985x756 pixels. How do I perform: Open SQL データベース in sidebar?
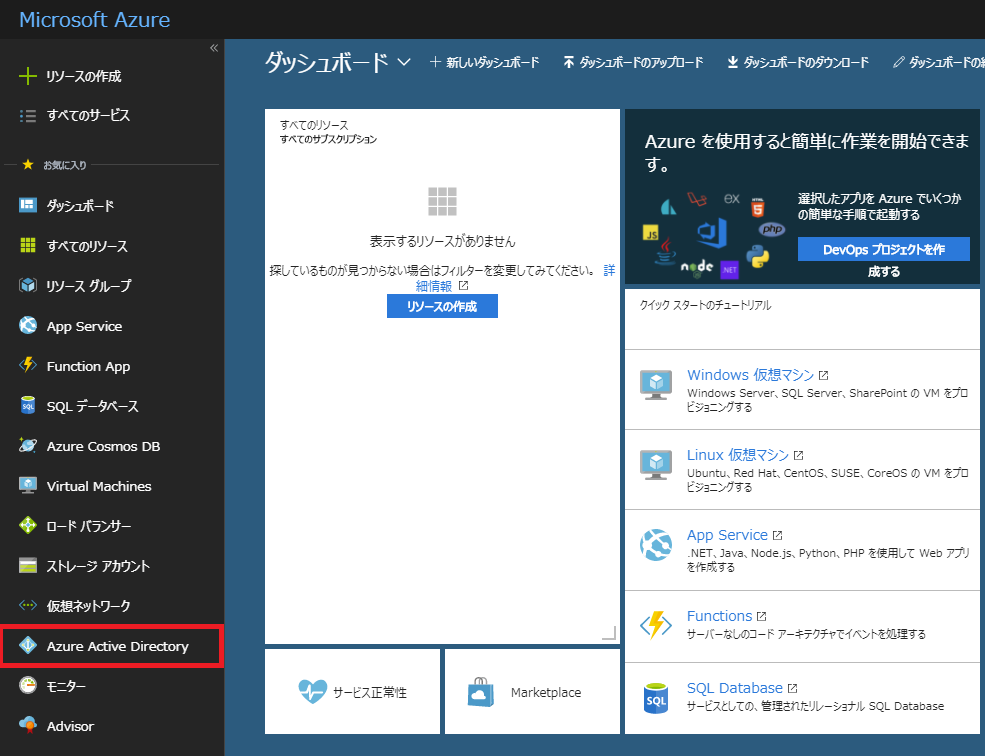pyautogui.click(x=92, y=406)
